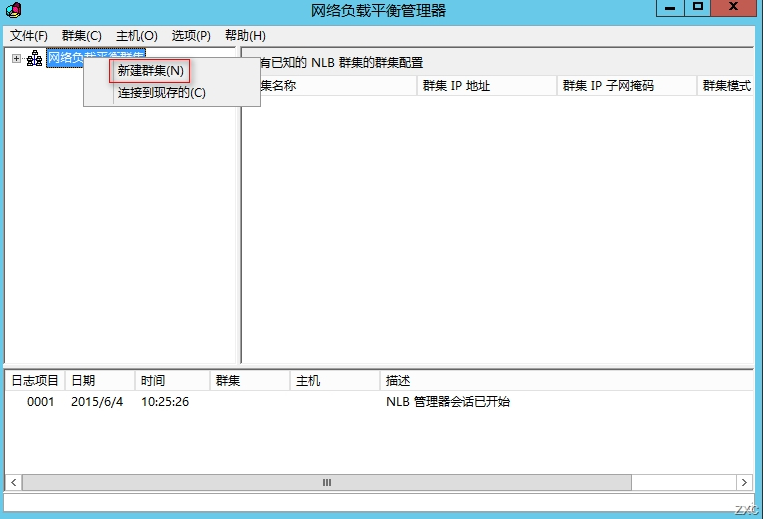Open the 文件(F) menu
The width and height of the screenshot is (763, 519).
[x=29, y=36]
